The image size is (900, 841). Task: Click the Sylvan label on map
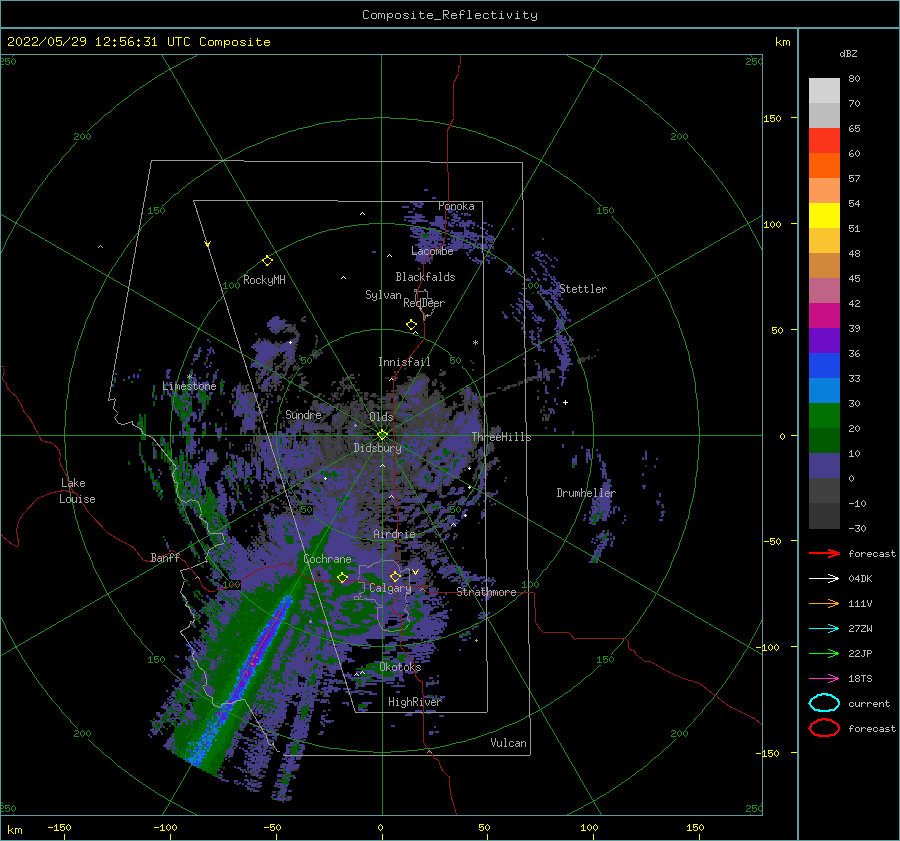click(x=383, y=295)
